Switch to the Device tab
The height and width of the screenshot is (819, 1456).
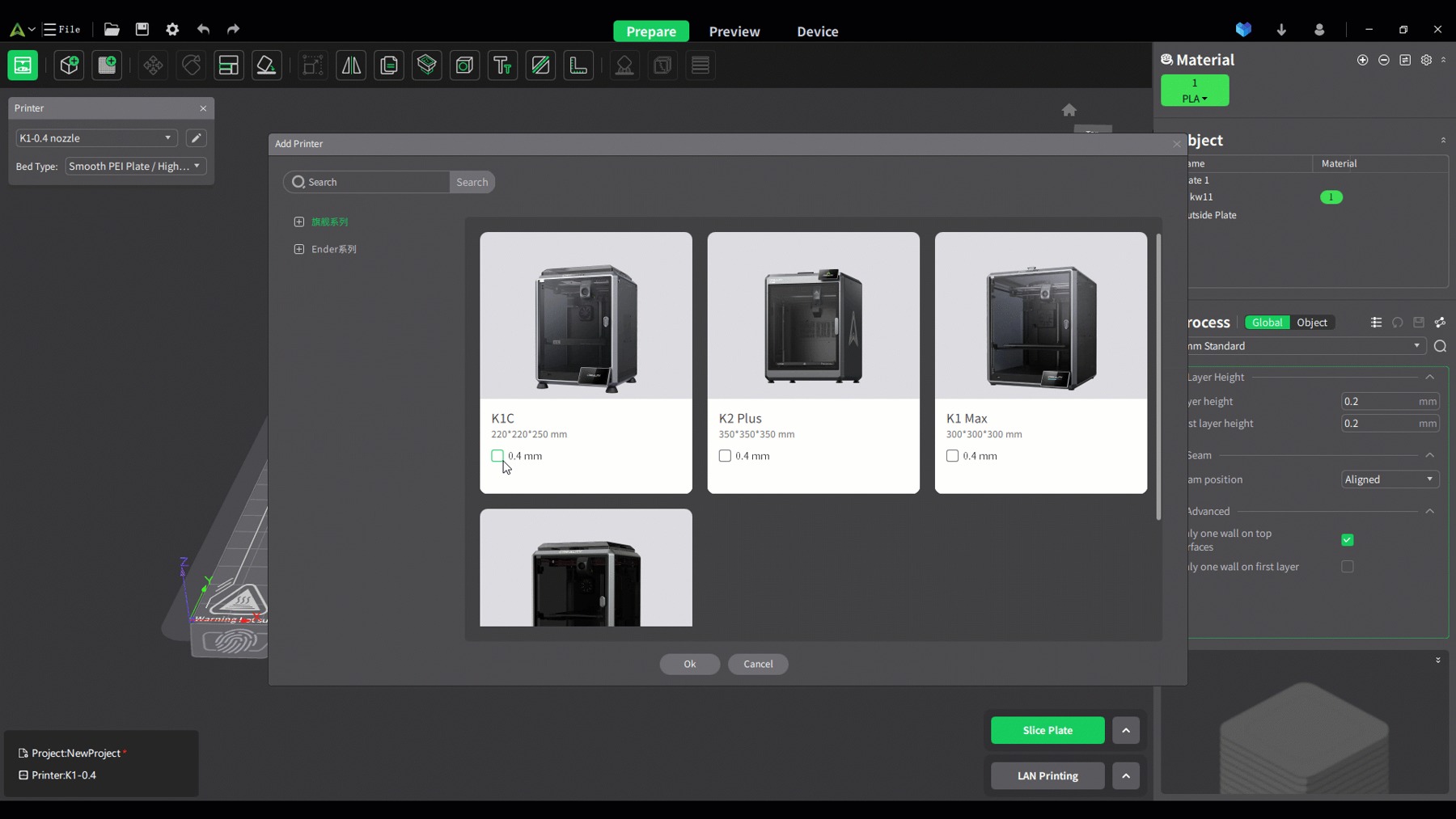pyautogui.click(x=817, y=32)
